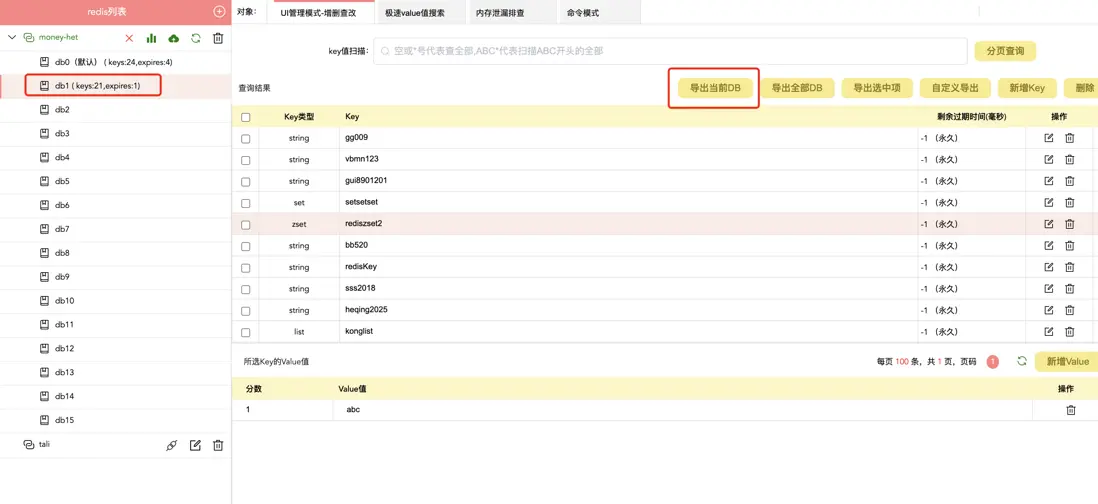This screenshot has width=1098, height=504.
Task: Click 自定义导出 button
Action: (955, 88)
